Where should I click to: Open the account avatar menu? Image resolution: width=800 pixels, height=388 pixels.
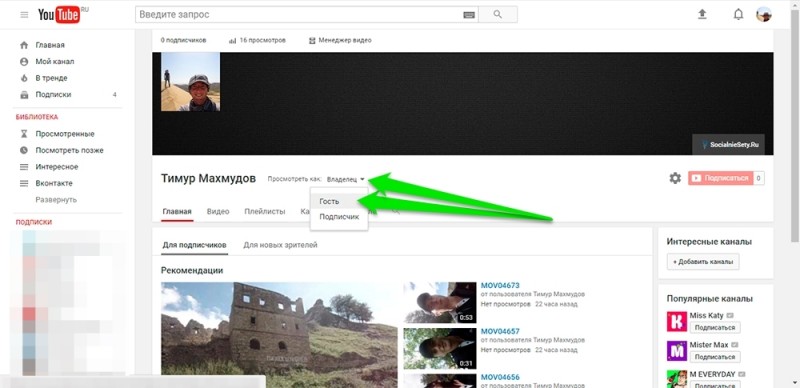[763, 14]
